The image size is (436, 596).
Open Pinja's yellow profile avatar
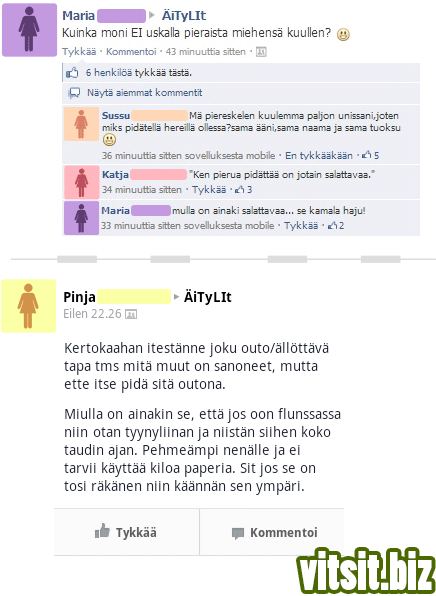coord(29,306)
